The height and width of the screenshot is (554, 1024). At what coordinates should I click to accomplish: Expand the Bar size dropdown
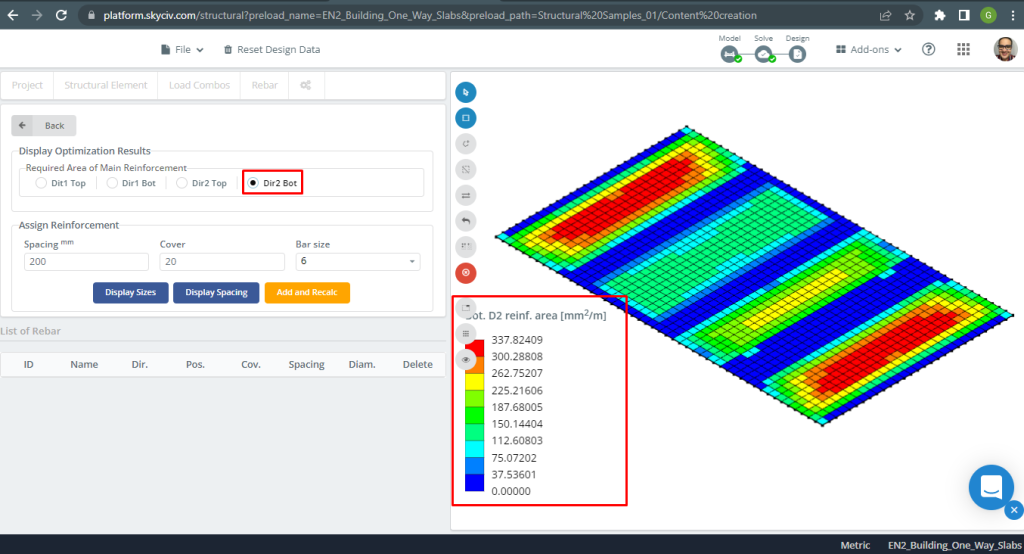357,261
